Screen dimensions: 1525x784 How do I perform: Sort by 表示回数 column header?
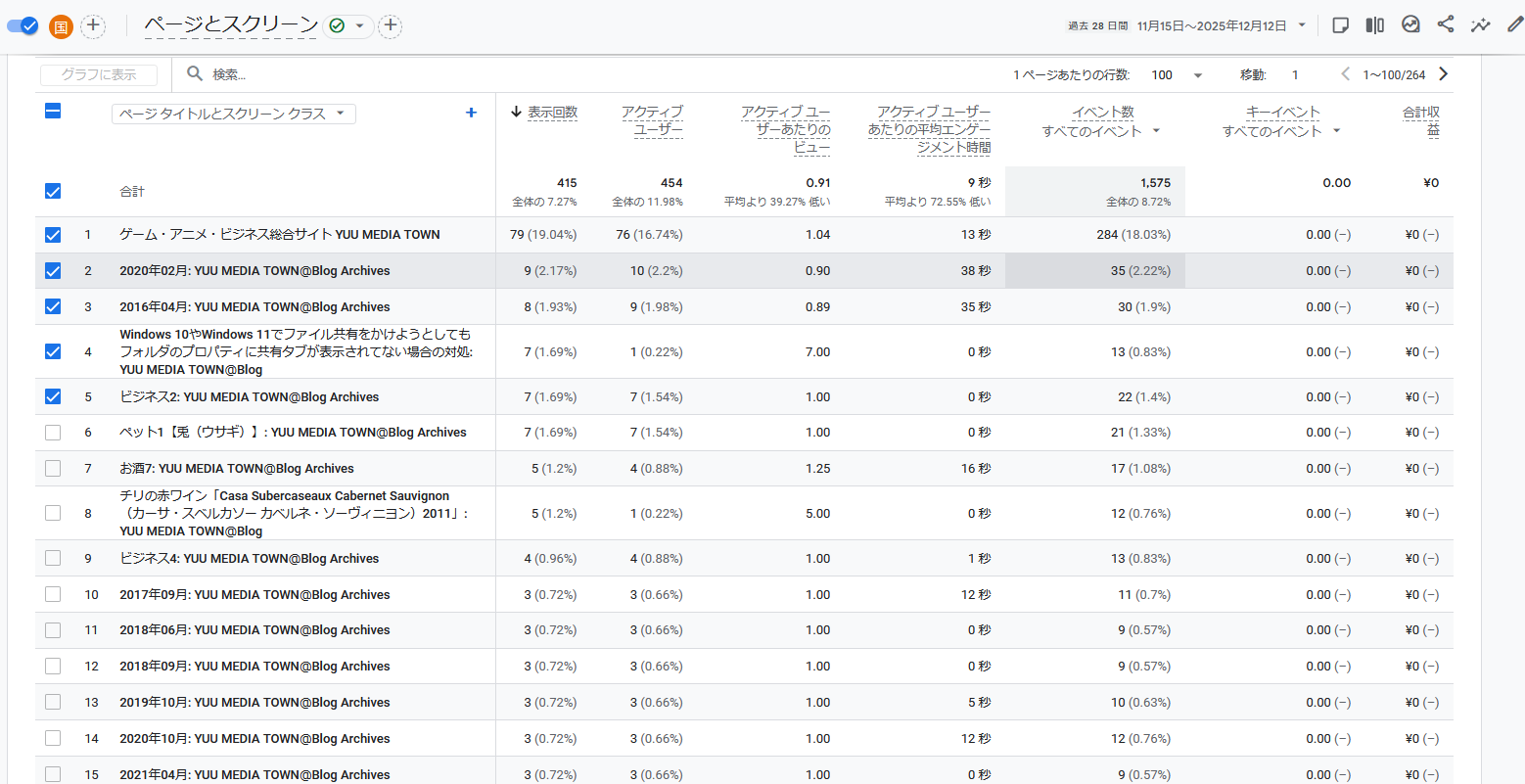click(552, 113)
